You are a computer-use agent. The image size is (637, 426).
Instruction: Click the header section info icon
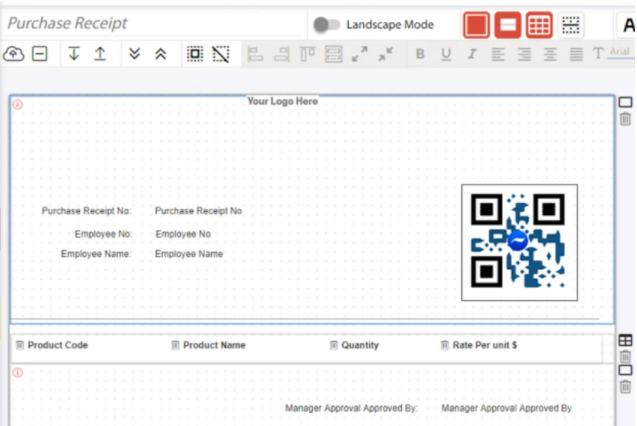pyautogui.click(x=18, y=105)
